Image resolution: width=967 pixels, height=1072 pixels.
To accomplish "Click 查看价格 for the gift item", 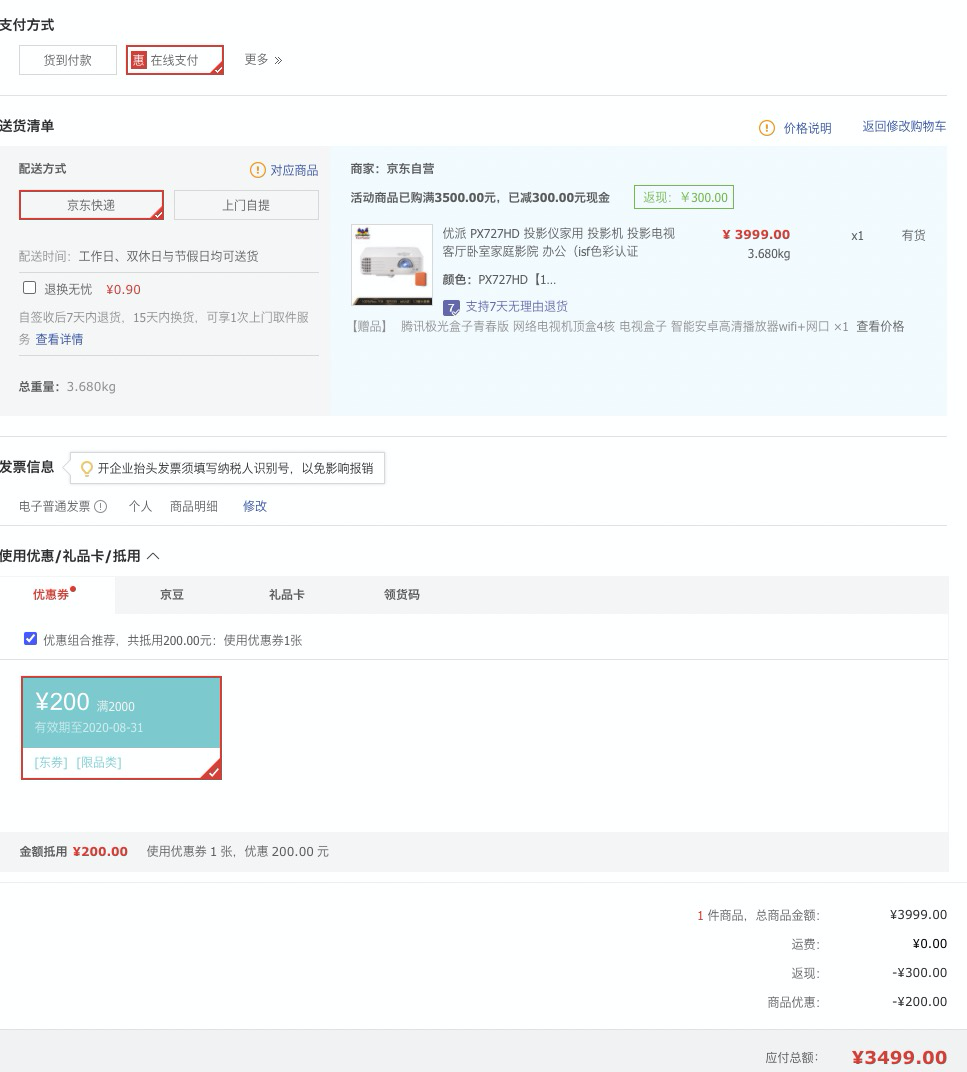I will (880, 326).
